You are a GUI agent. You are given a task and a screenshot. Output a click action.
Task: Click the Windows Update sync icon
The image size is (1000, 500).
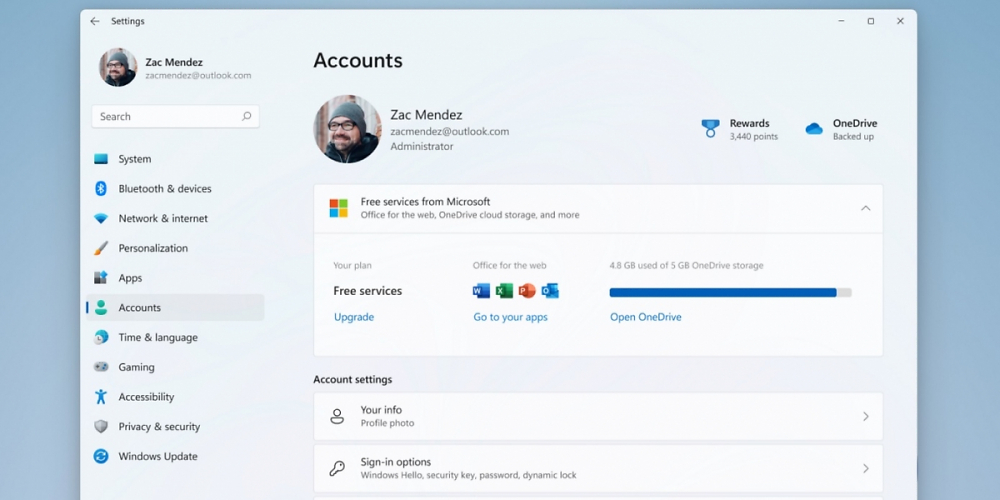(x=101, y=456)
